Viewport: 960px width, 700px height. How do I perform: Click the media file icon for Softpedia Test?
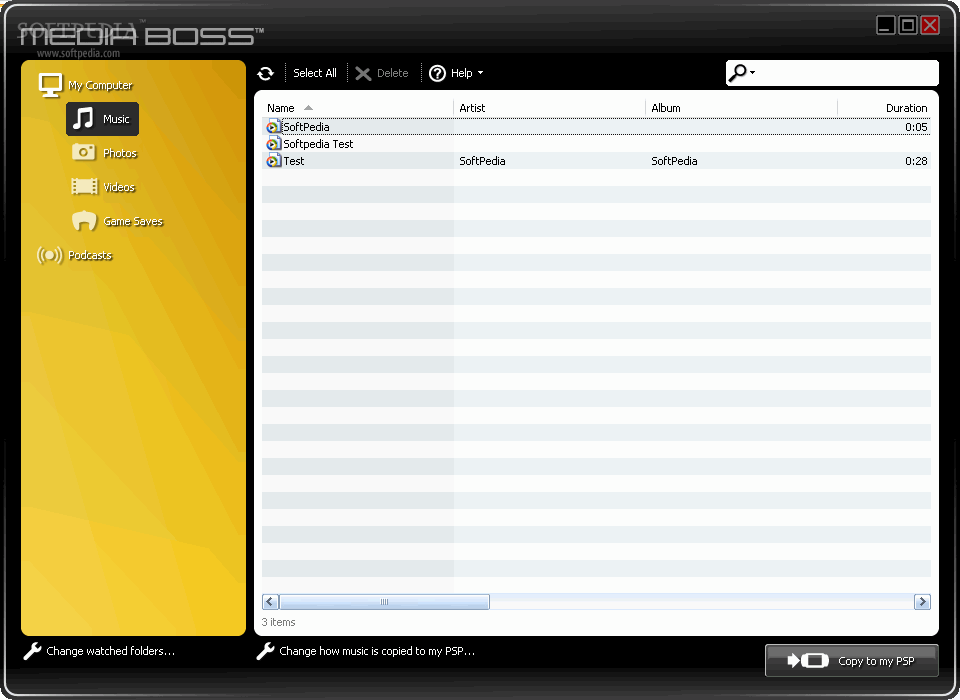pos(273,144)
